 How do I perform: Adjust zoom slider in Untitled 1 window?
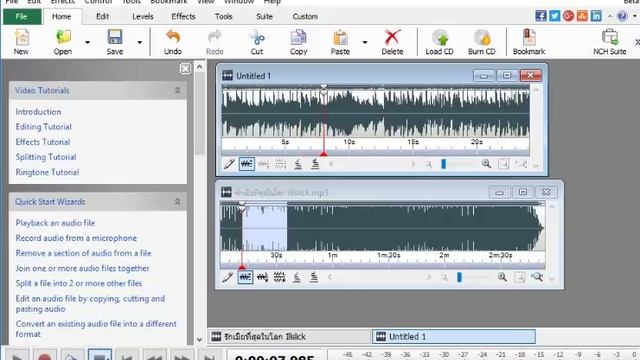444,164
